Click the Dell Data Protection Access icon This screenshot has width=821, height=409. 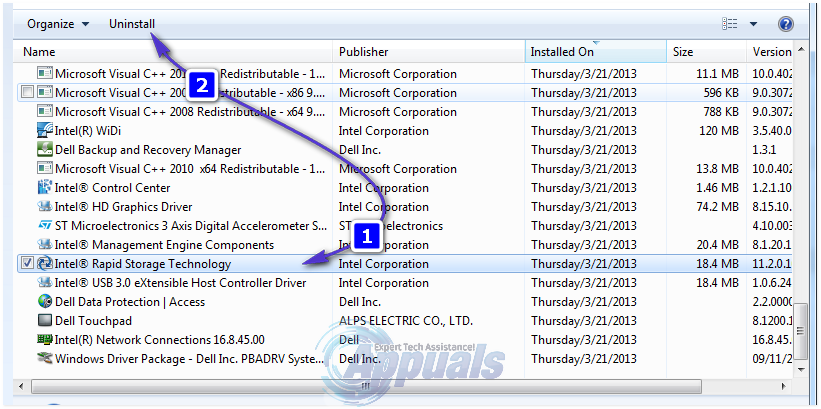tap(45, 302)
